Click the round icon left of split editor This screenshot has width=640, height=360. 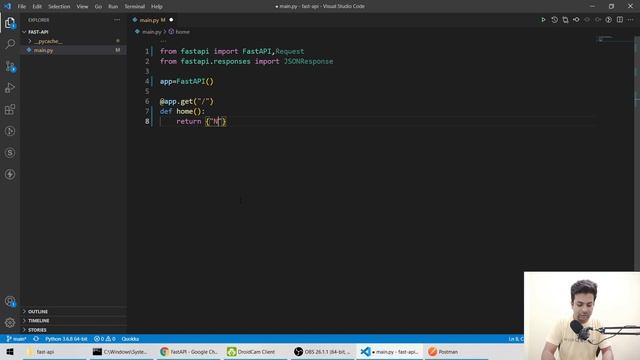pyautogui.click(x=609, y=20)
